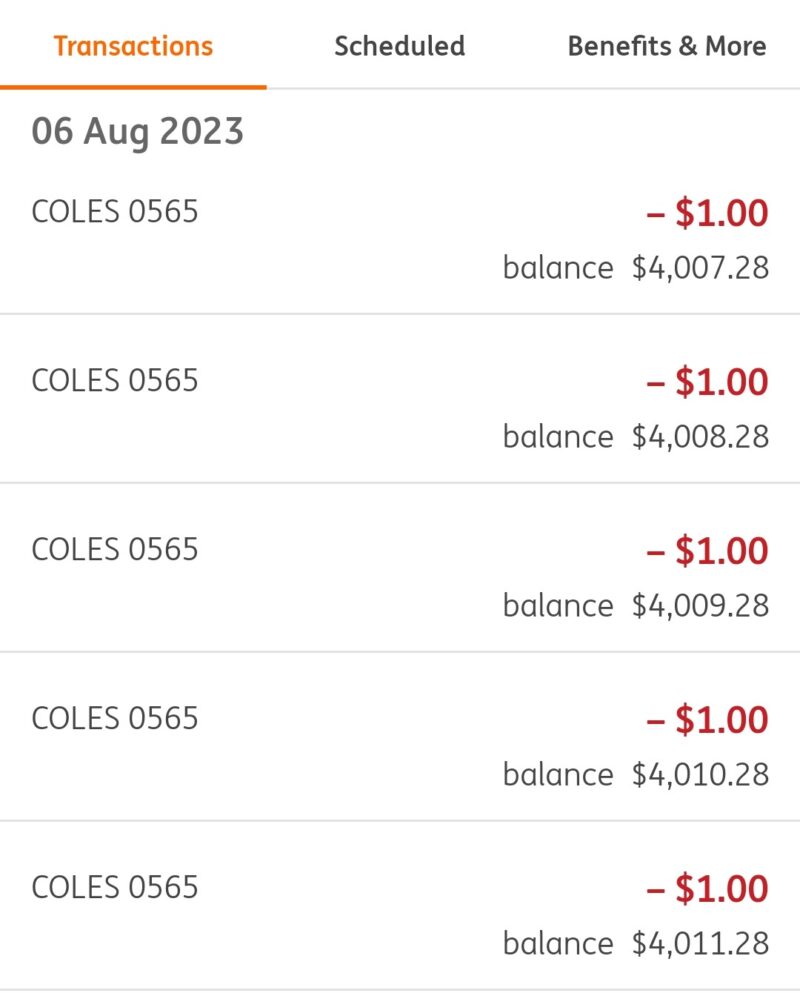Open COLES 0565 transaction with balance $4,007.28
The width and height of the screenshot is (800, 993).
tap(400, 239)
